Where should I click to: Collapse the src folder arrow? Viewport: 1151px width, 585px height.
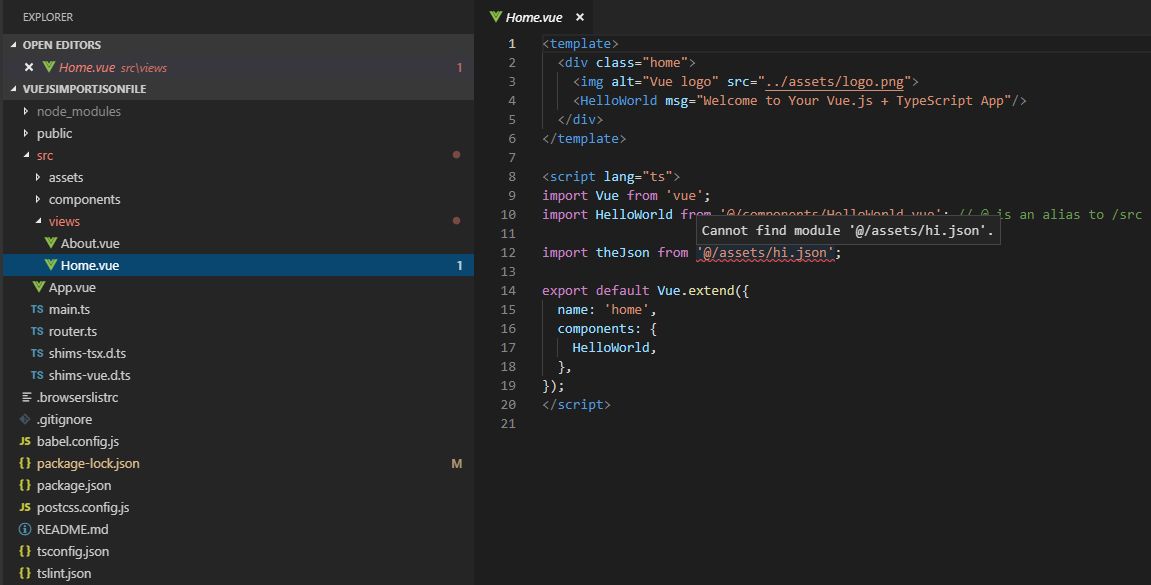[26, 155]
